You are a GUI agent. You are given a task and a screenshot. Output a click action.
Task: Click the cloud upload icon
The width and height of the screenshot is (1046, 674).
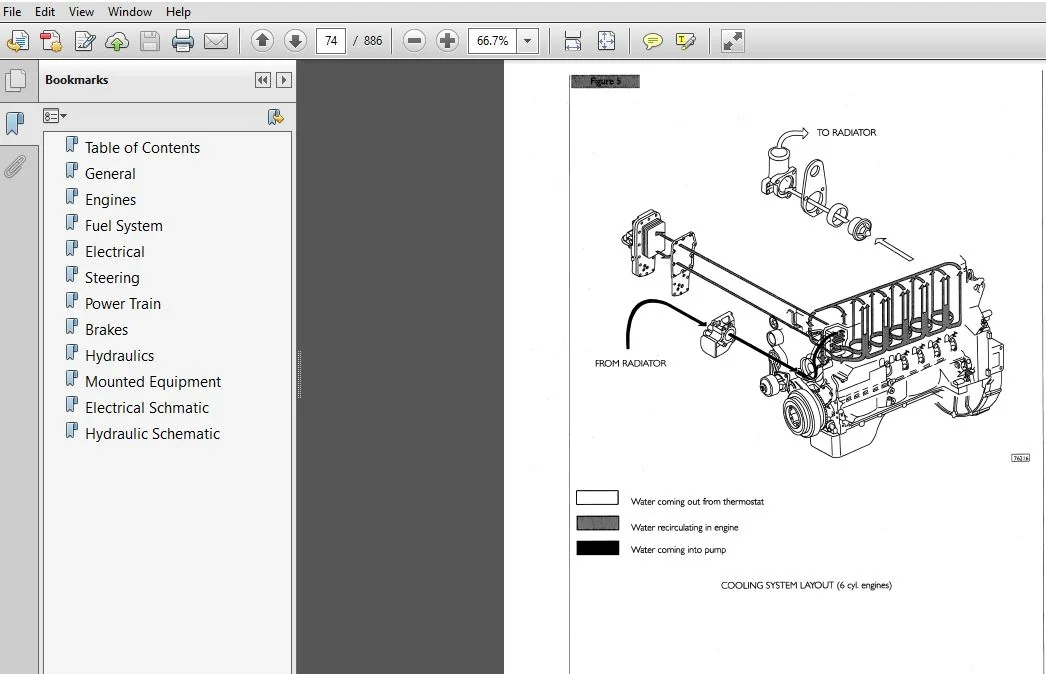pos(117,41)
